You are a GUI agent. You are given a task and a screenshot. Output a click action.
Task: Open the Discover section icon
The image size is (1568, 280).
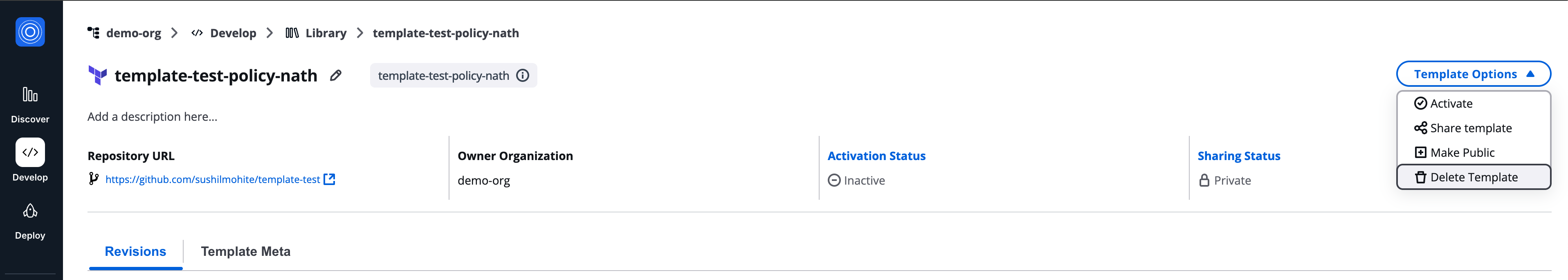(30, 95)
